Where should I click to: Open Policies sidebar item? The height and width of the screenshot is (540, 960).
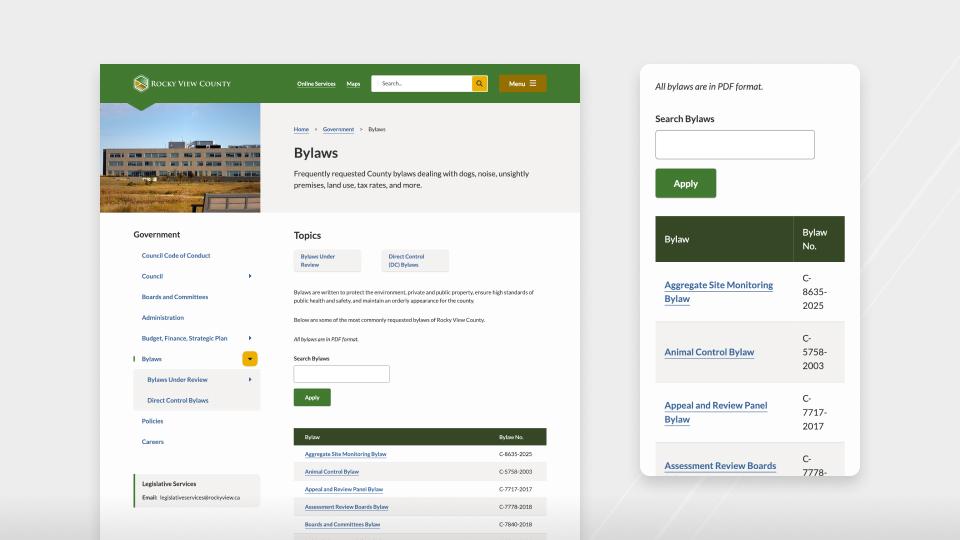click(x=152, y=421)
